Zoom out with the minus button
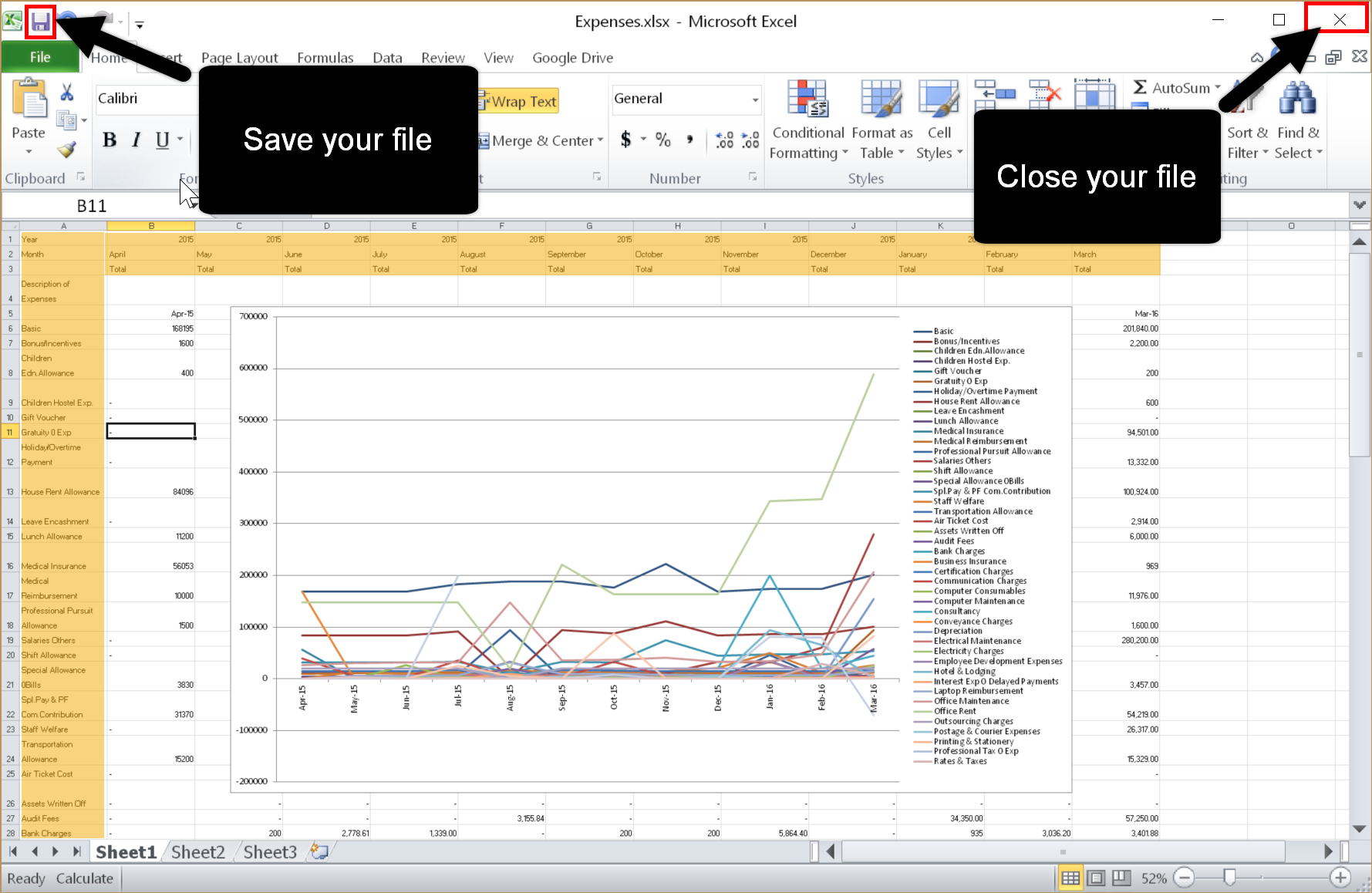Image resolution: width=1372 pixels, height=893 pixels. pos(1185,878)
